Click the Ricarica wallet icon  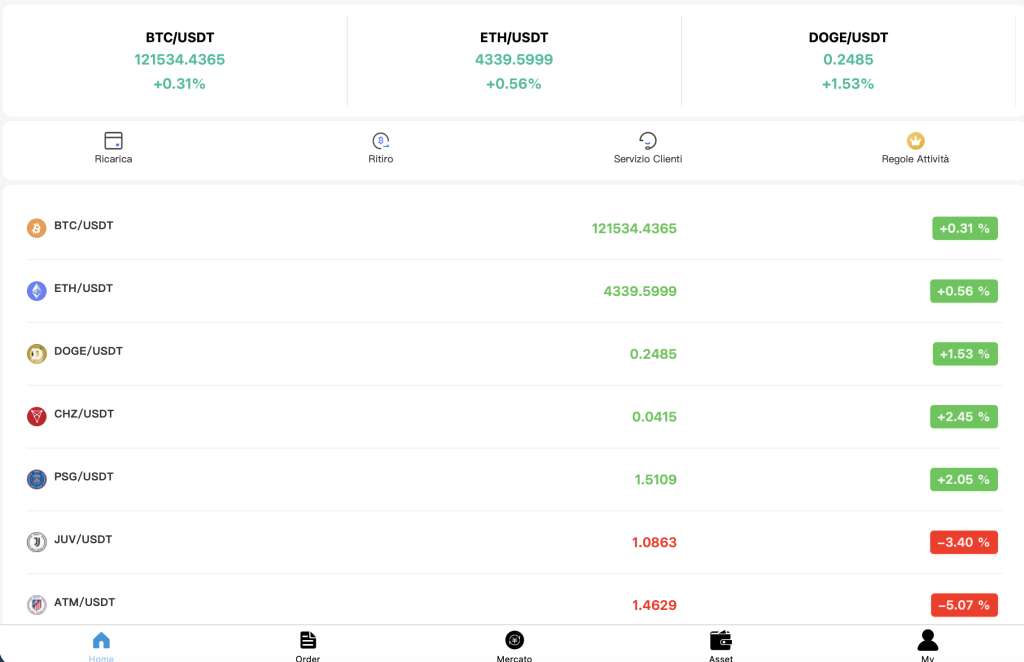click(113, 141)
